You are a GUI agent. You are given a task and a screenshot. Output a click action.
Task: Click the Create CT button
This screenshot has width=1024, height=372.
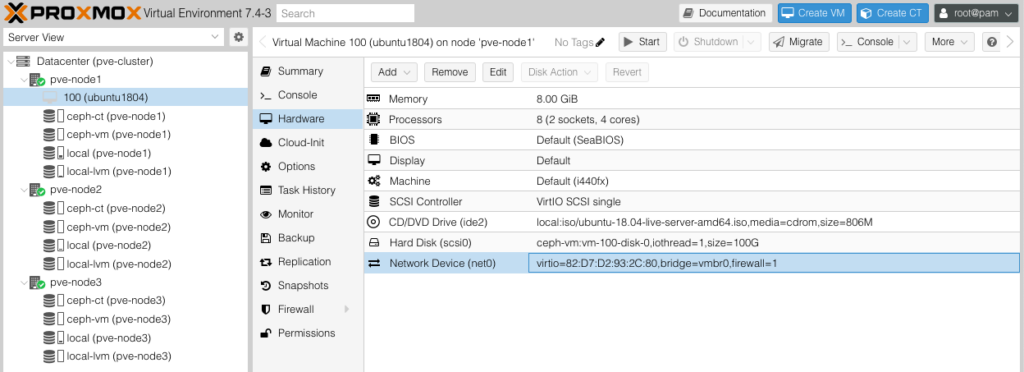(x=893, y=13)
